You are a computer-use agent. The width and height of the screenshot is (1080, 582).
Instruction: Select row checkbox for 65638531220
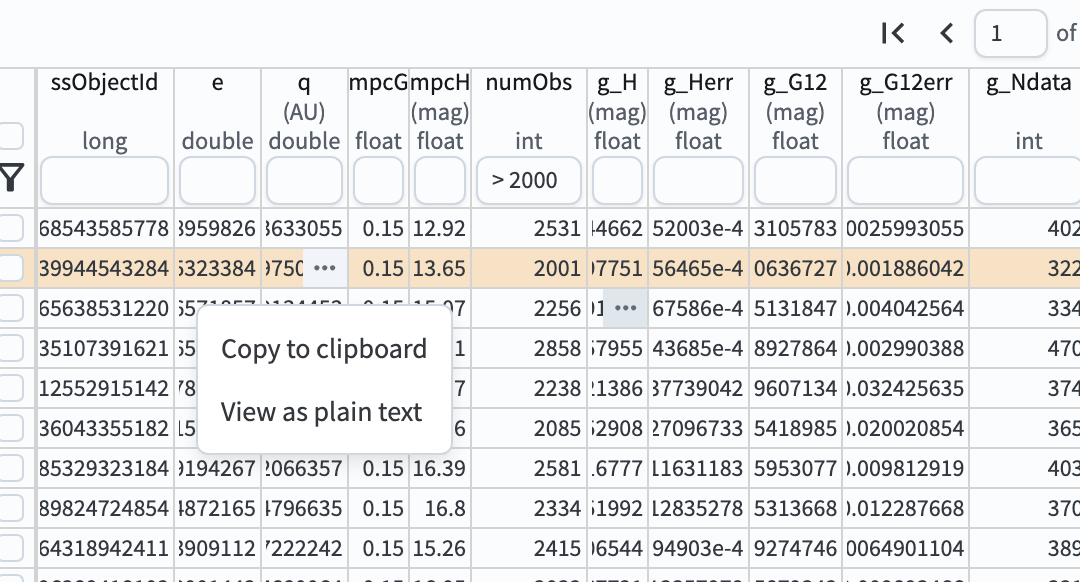(x=12, y=308)
